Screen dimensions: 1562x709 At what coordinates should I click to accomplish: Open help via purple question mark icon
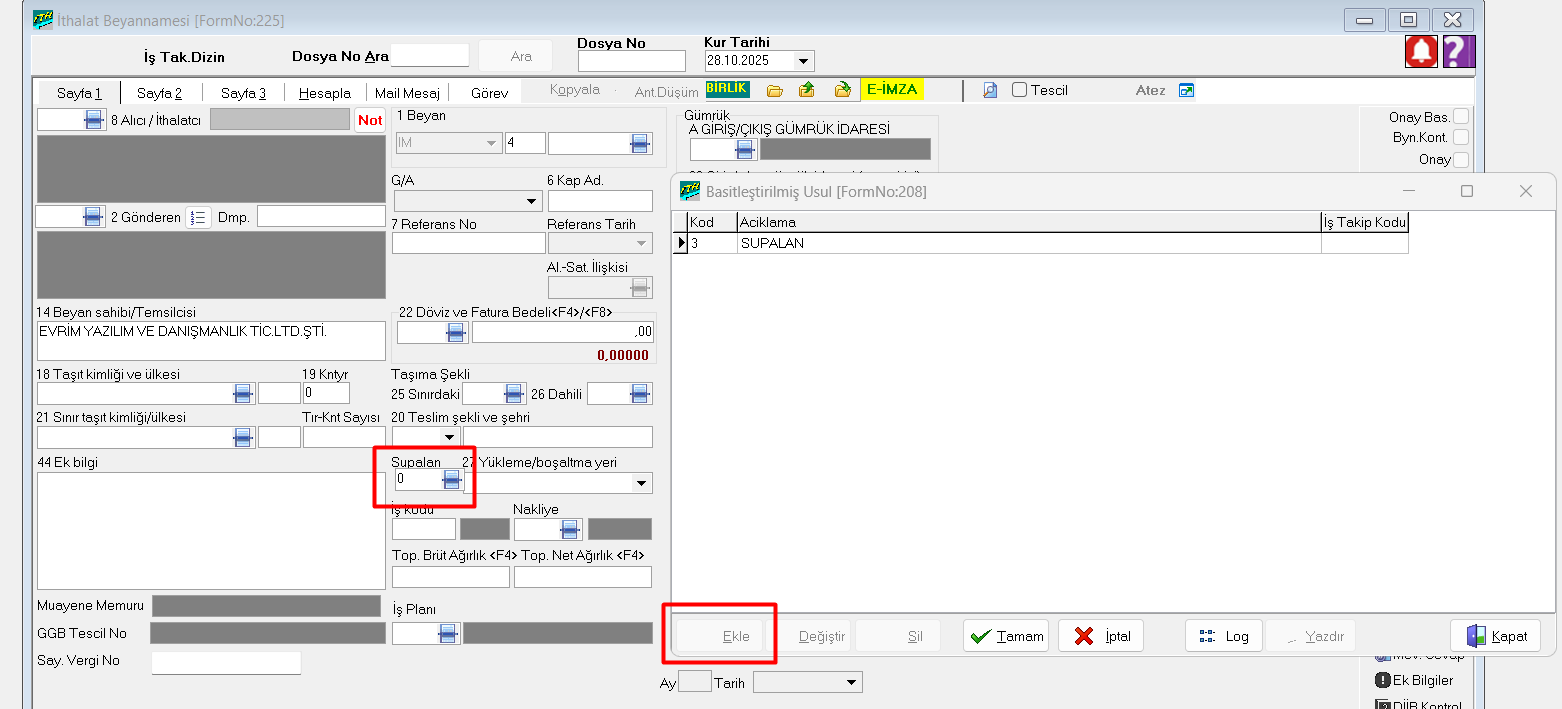coord(1459,51)
